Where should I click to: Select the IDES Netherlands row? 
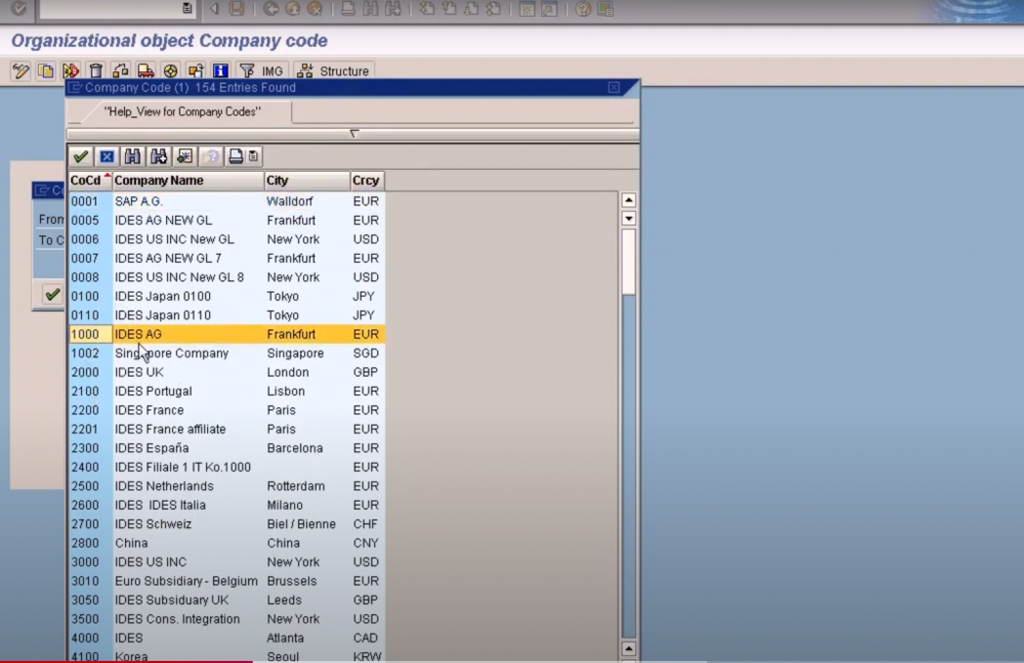[x=227, y=485]
